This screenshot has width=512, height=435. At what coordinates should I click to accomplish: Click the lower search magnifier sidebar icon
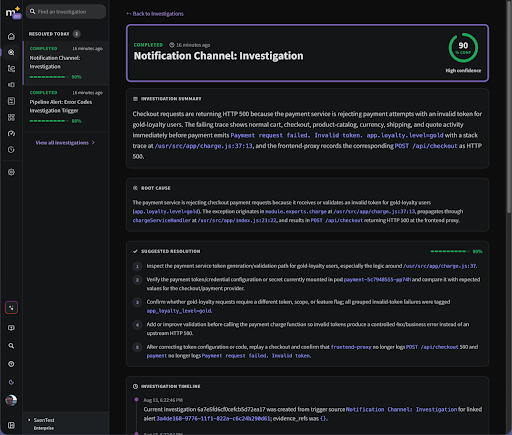11,346
